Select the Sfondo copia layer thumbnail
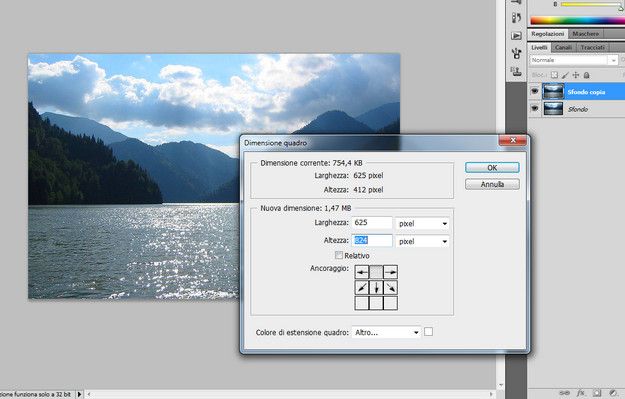Image resolution: width=625 pixels, height=399 pixels. pyautogui.click(x=553, y=92)
